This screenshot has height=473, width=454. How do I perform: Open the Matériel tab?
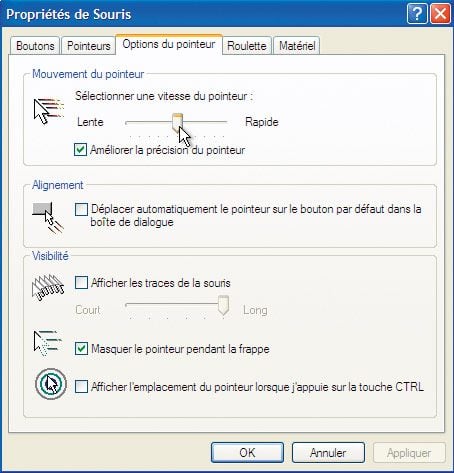pyautogui.click(x=297, y=46)
